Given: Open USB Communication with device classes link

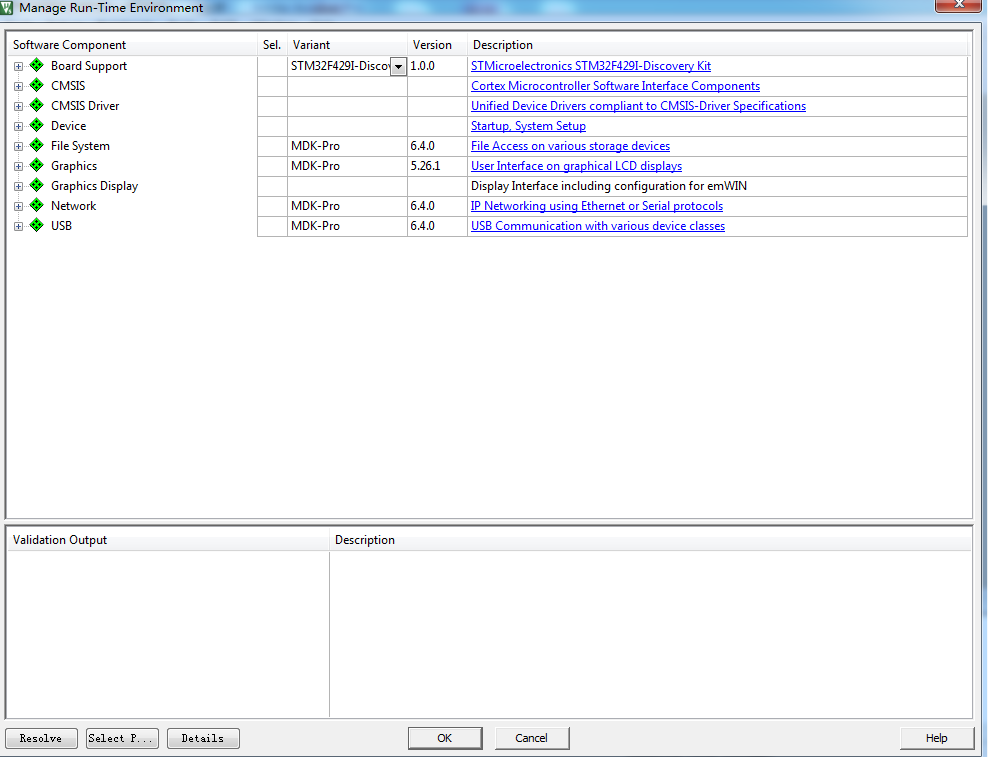Looking at the screenshot, I should point(598,226).
